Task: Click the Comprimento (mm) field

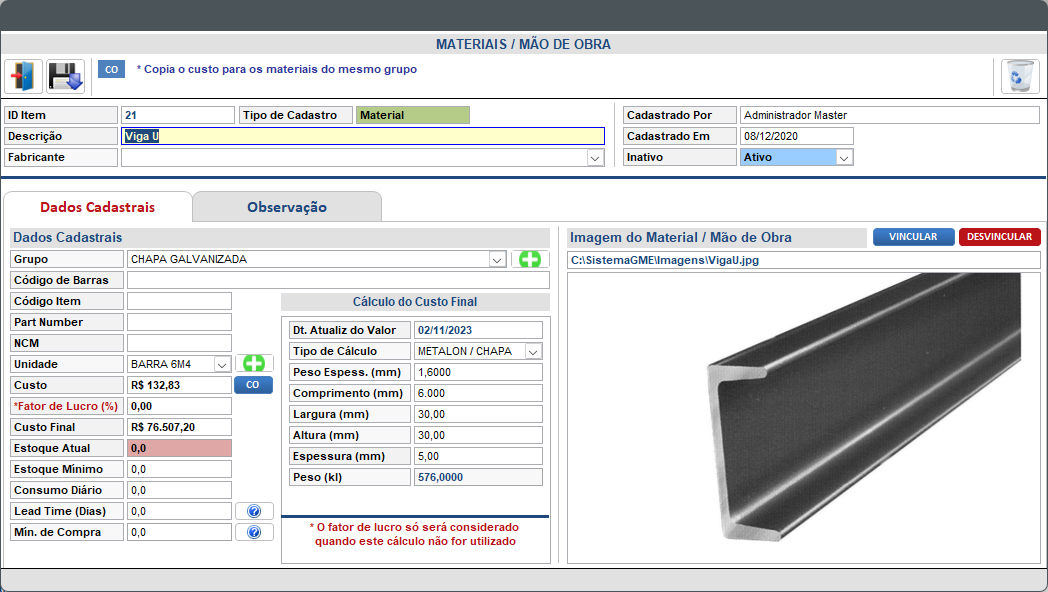Action: [x=478, y=394]
